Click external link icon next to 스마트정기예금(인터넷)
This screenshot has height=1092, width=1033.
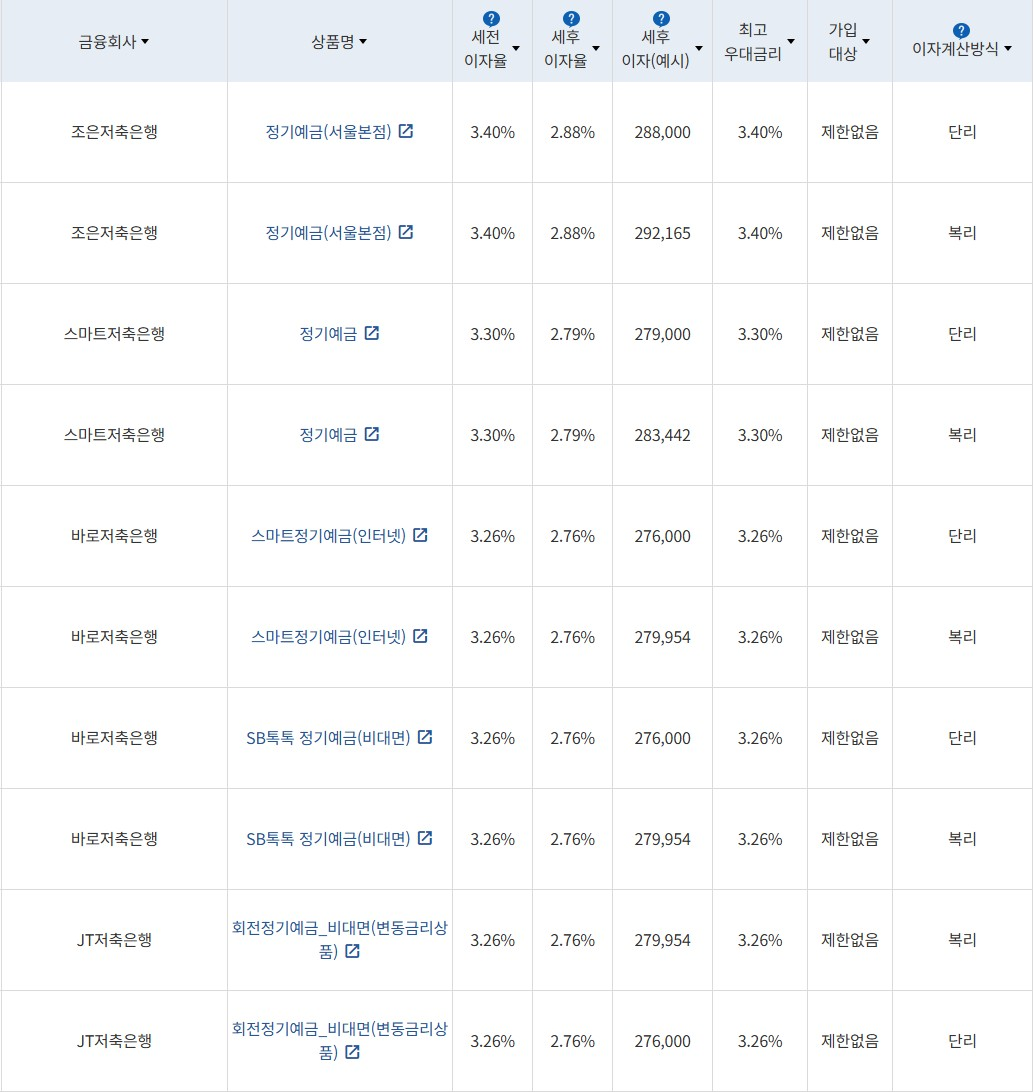click(x=419, y=535)
